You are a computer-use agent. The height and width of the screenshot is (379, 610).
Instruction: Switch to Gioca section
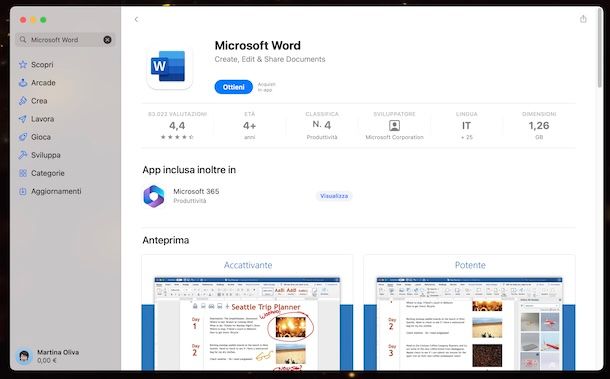point(41,137)
